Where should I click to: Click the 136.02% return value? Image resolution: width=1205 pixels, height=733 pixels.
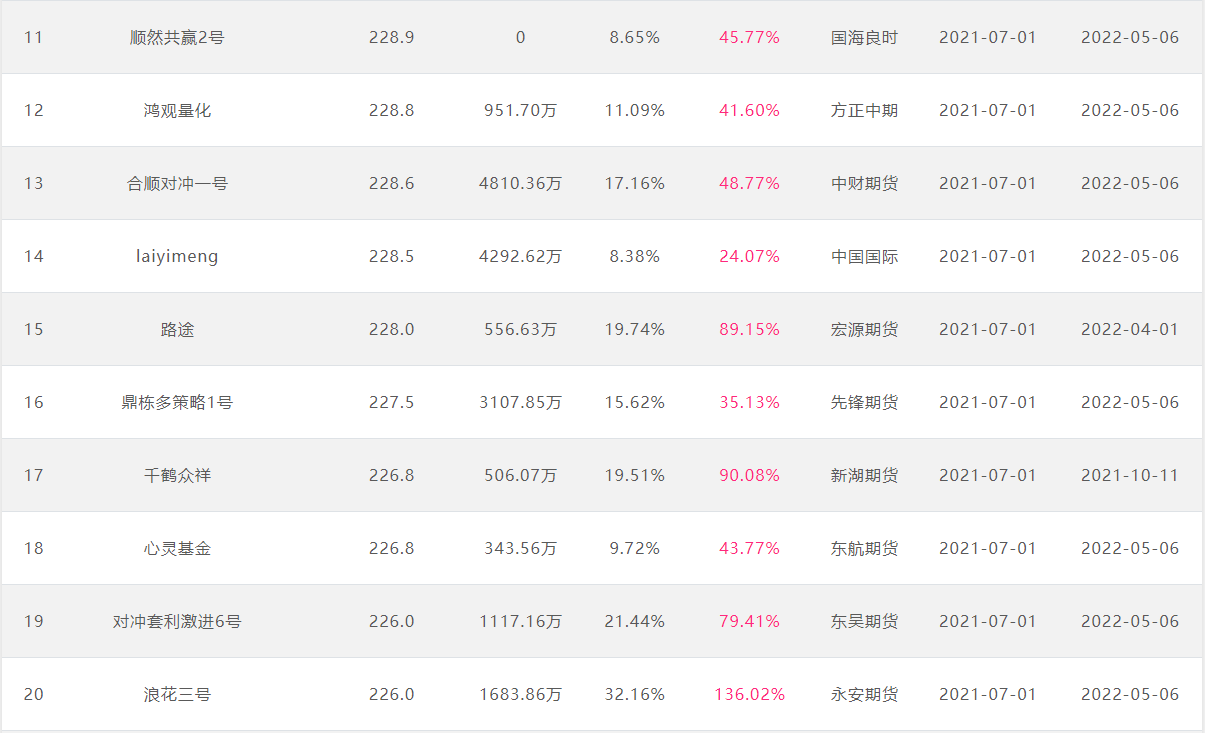[x=749, y=695]
